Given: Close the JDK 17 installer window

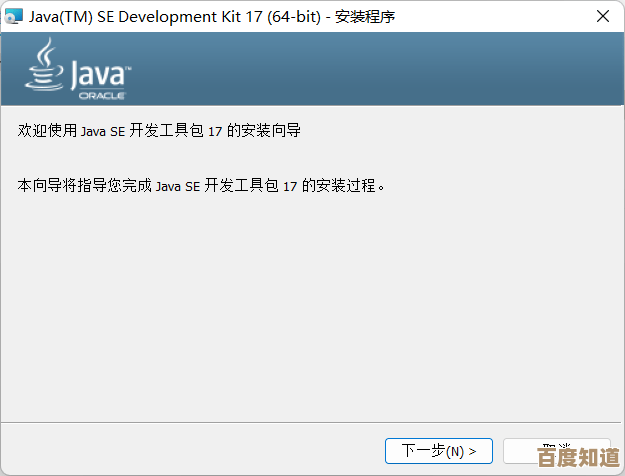Looking at the screenshot, I should tap(601, 15).
